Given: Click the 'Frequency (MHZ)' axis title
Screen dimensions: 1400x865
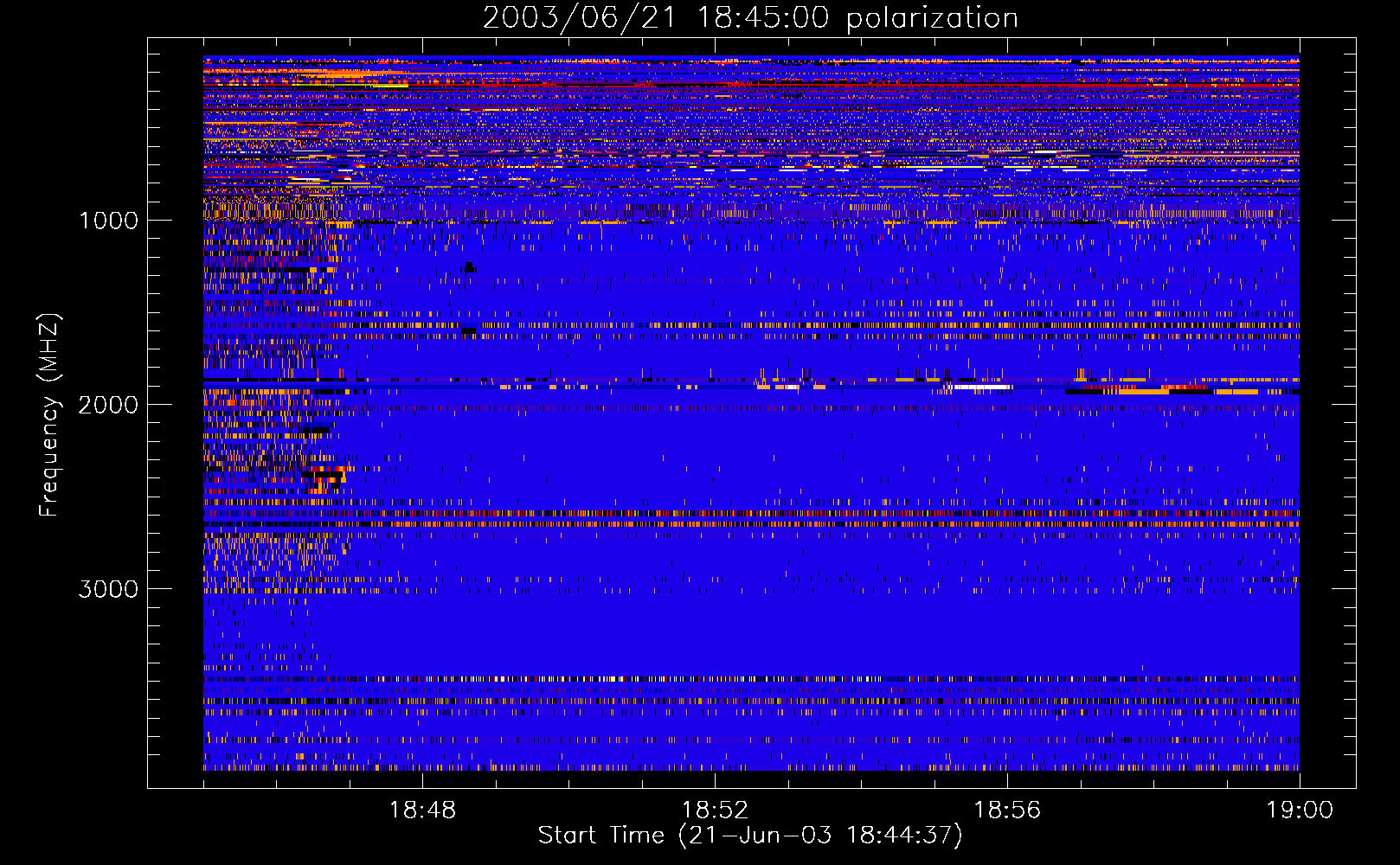Looking at the screenshot, I should [49, 415].
